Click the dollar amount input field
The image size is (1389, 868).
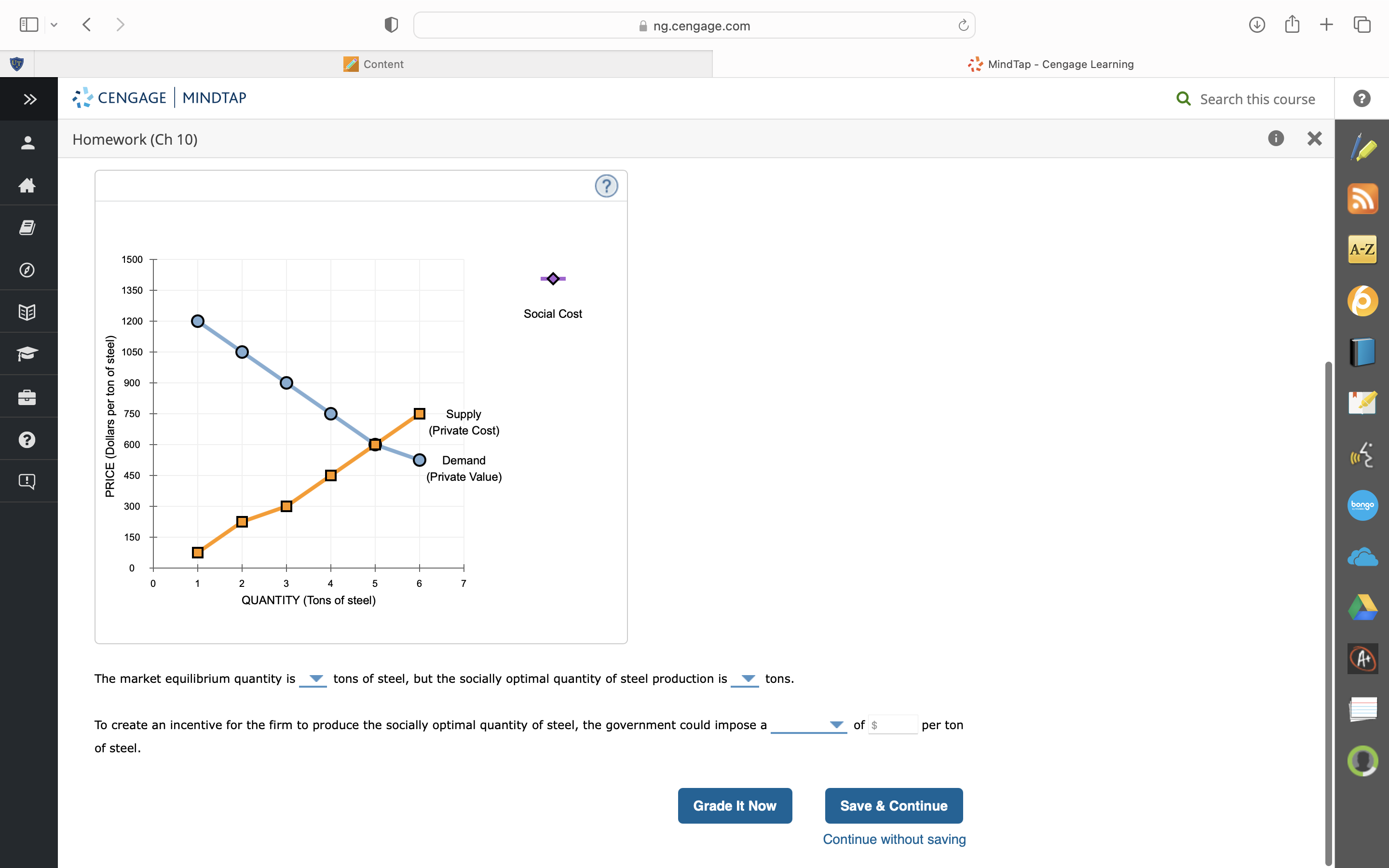pos(893,724)
